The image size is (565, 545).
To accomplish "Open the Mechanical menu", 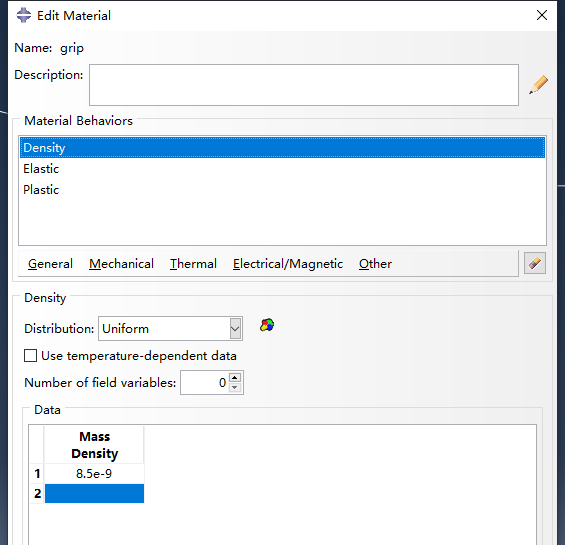I will 121,264.
